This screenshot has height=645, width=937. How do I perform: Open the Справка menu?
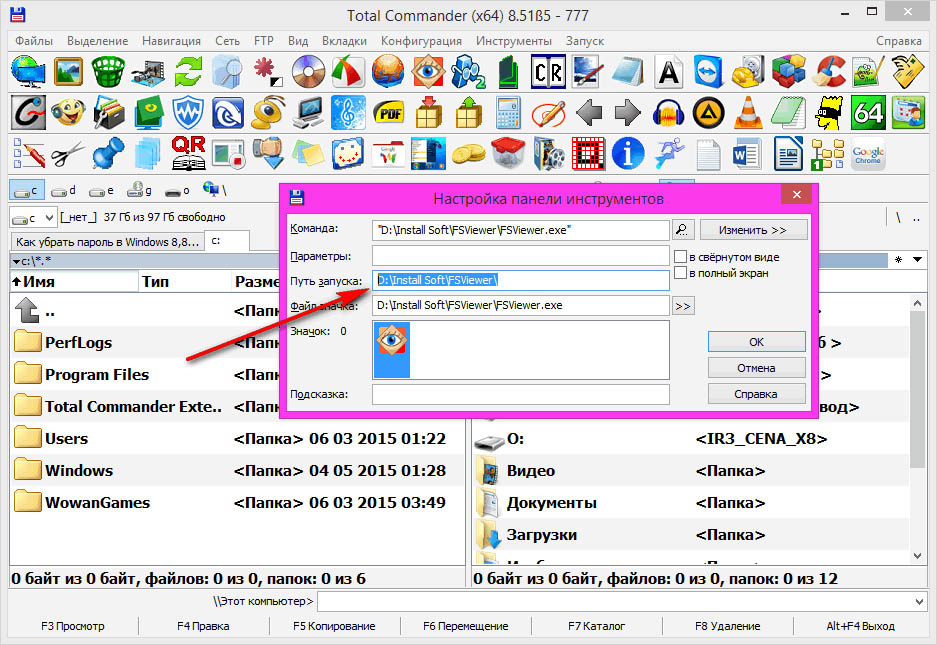899,41
